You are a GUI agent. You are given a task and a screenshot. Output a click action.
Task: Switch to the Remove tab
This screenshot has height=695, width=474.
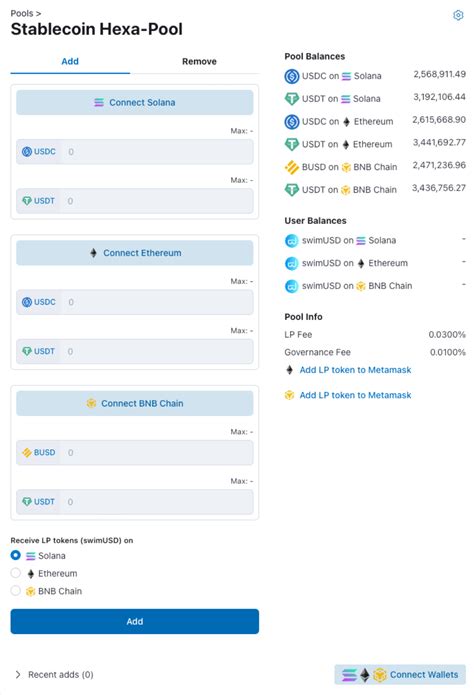(199, 62)
